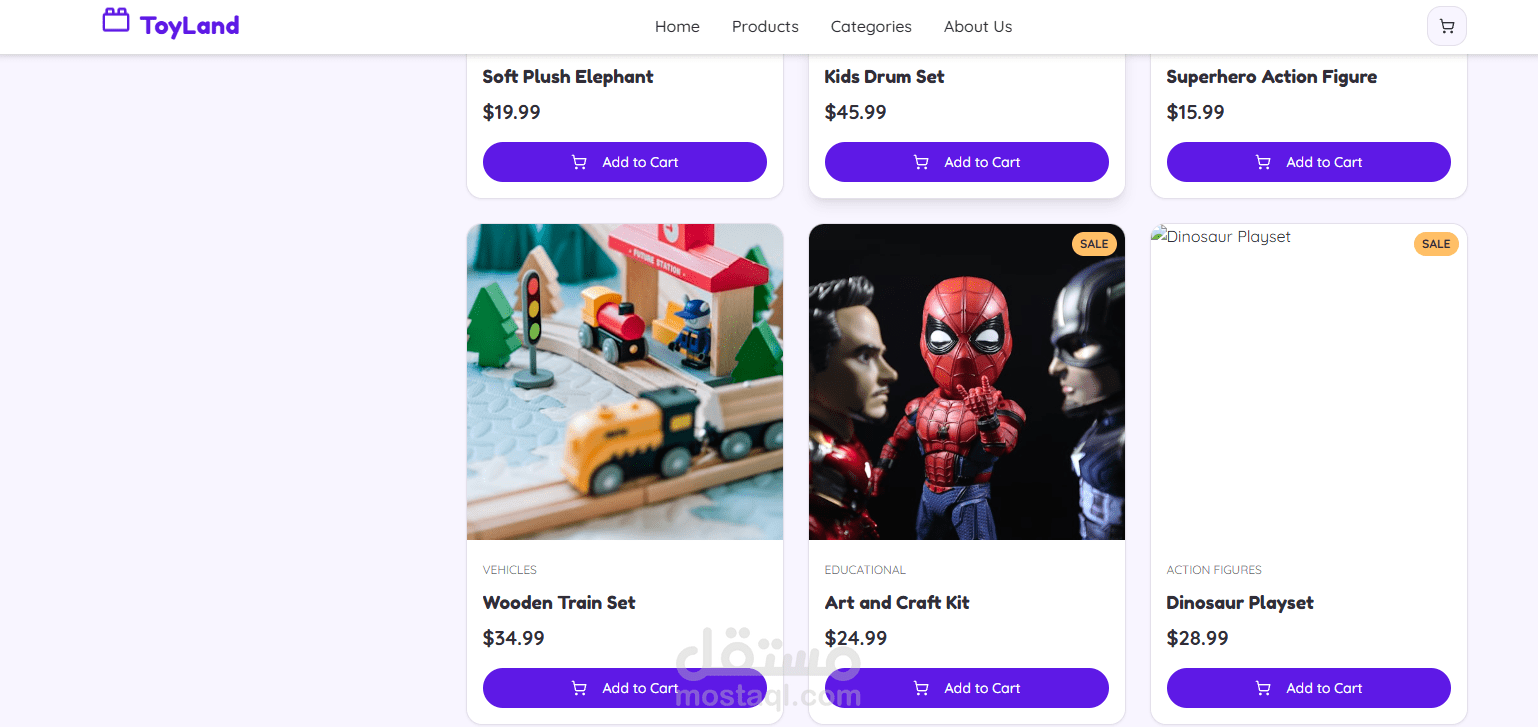Click the Art and Craft Kit product image
Viewport: 1538px width, 727px height.
(967, 382)
